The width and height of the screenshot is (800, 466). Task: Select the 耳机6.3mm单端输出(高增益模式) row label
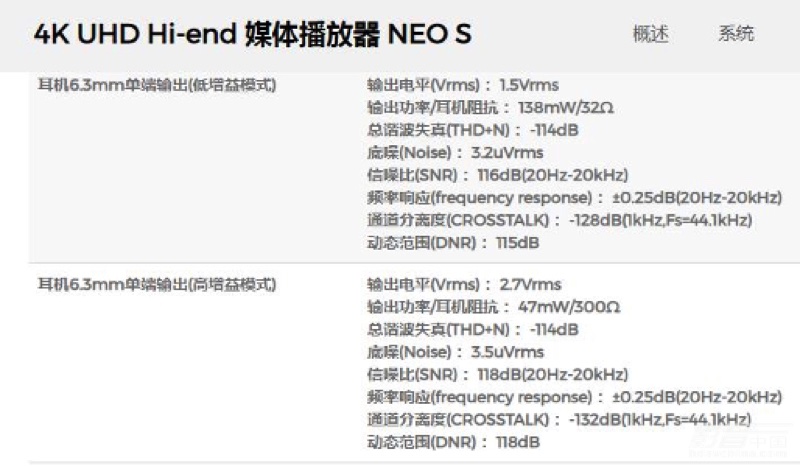click(157, 284)
